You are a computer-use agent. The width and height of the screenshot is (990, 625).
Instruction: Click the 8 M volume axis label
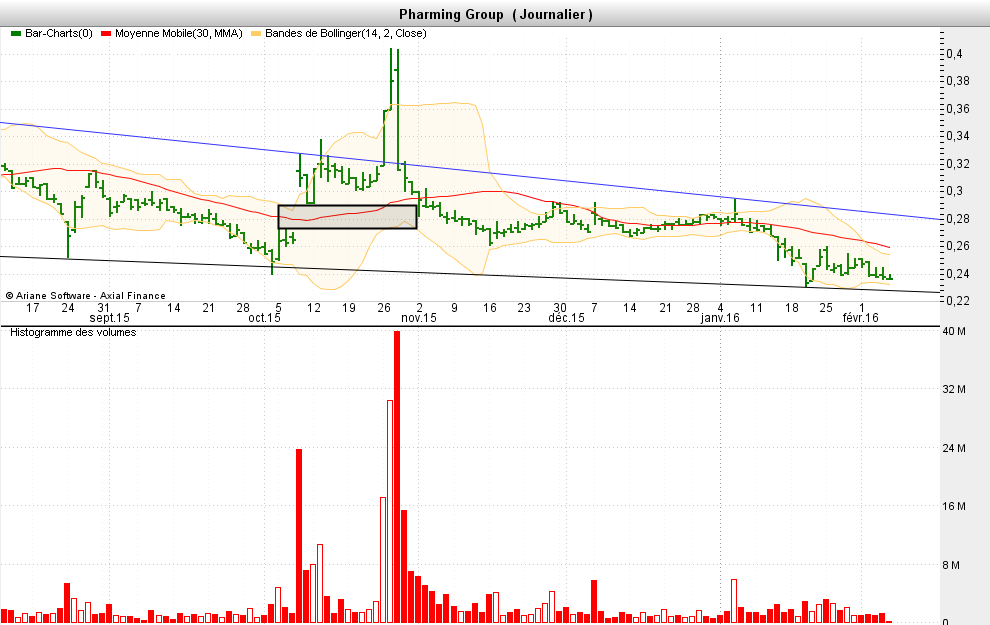[x=951, y=565]
